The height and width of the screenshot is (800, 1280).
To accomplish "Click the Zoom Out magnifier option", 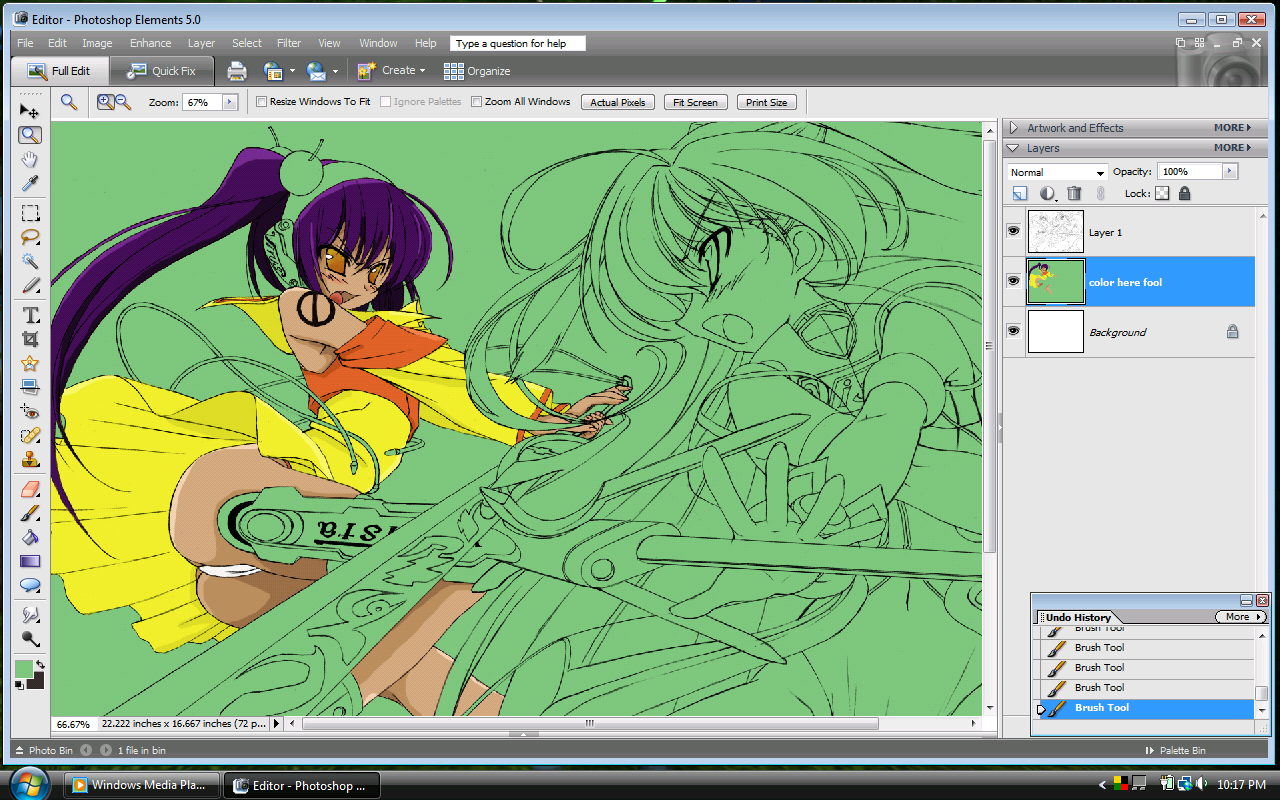I will tap(123, 101).
